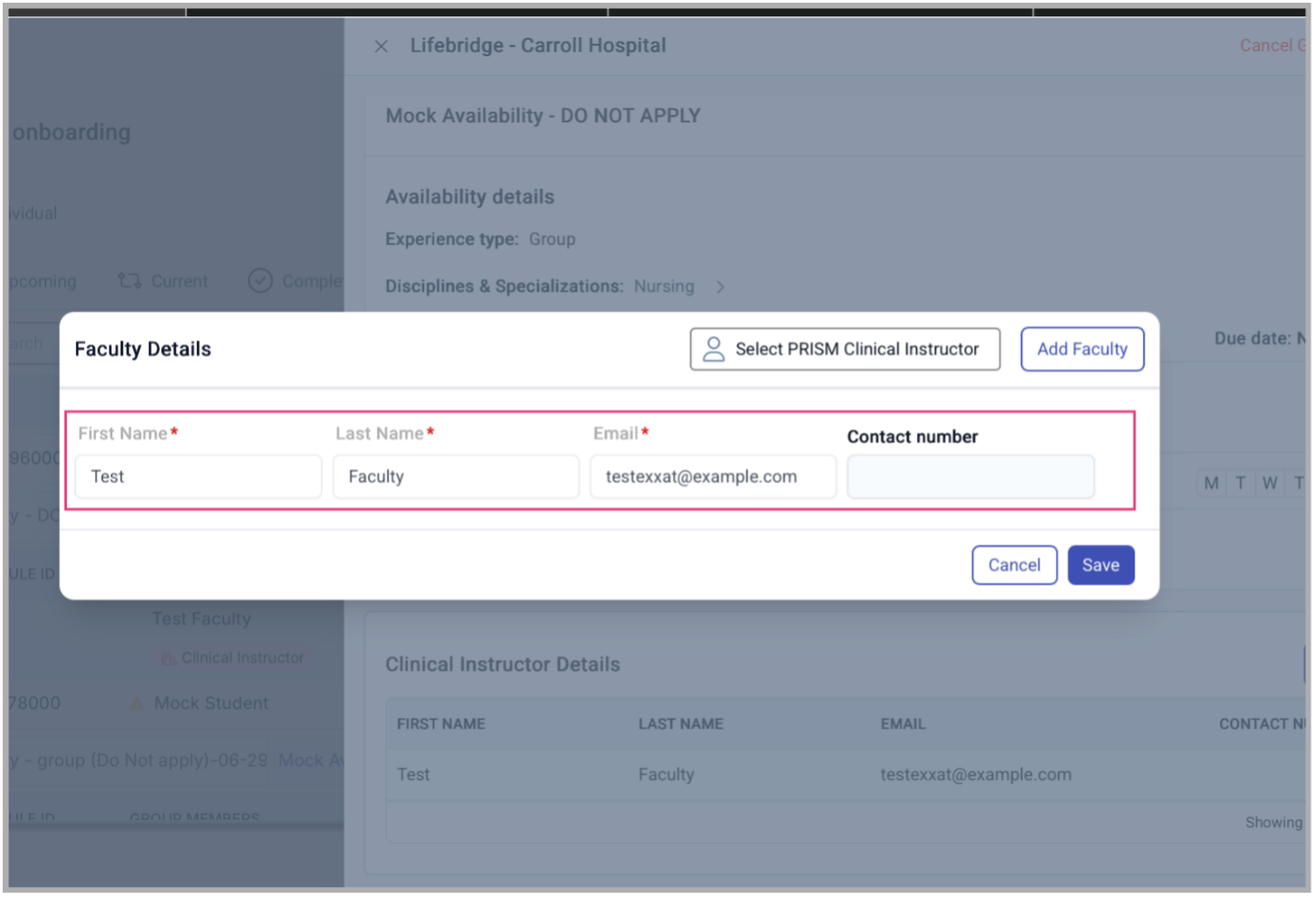
Task: Toggle the W day box
Action: click(x=1270, y=483)
